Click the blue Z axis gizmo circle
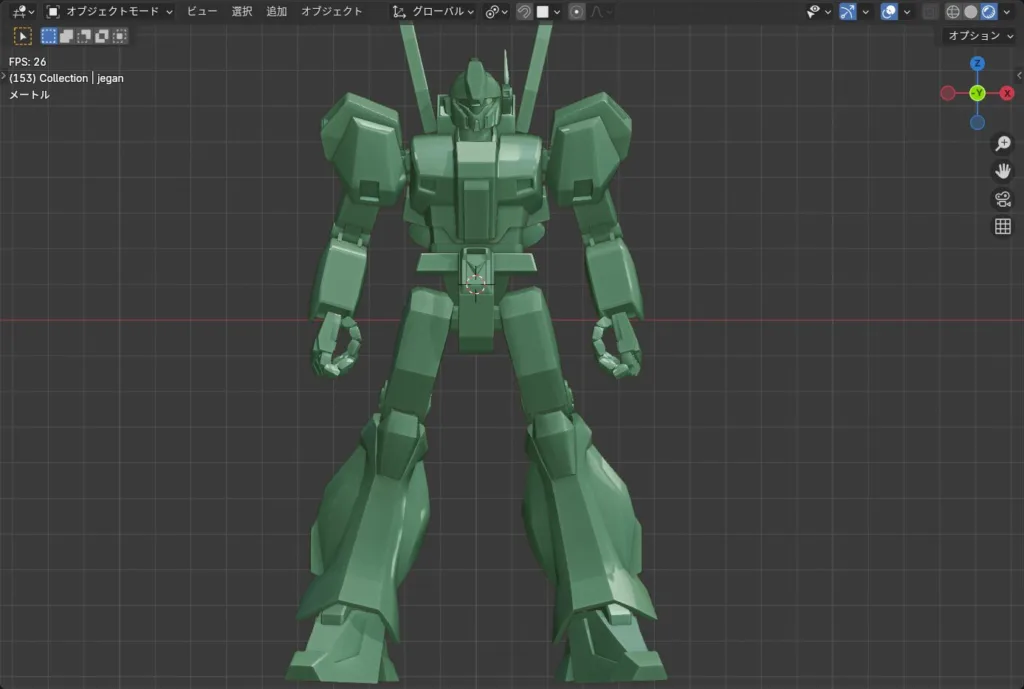 pyautogui.click(x=977, y=64)
